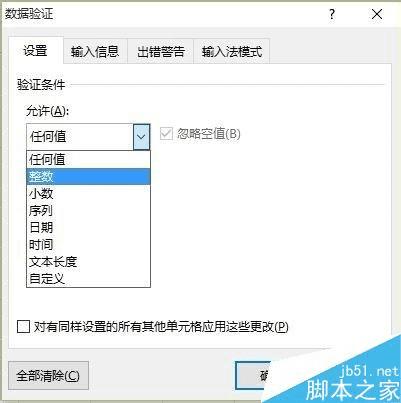
Task: Choose 日期 in the validation list
Action: click(88, 228)
